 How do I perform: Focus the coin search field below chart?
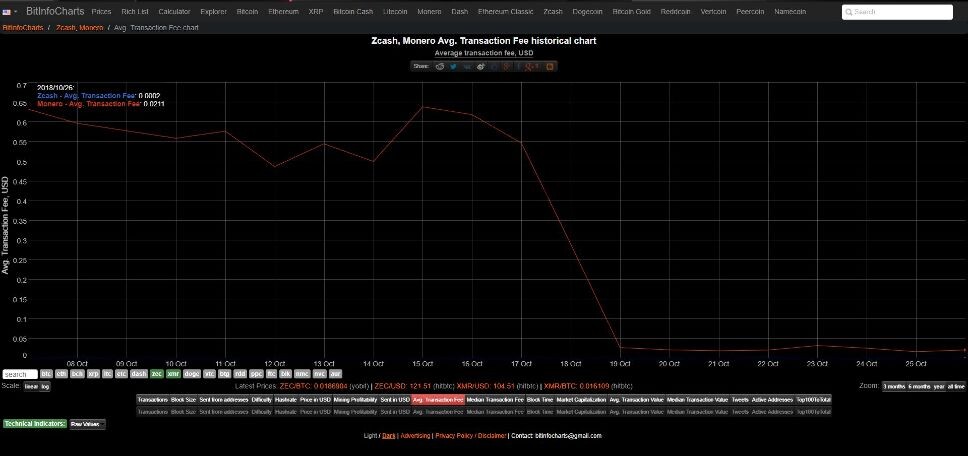[20, 375]
